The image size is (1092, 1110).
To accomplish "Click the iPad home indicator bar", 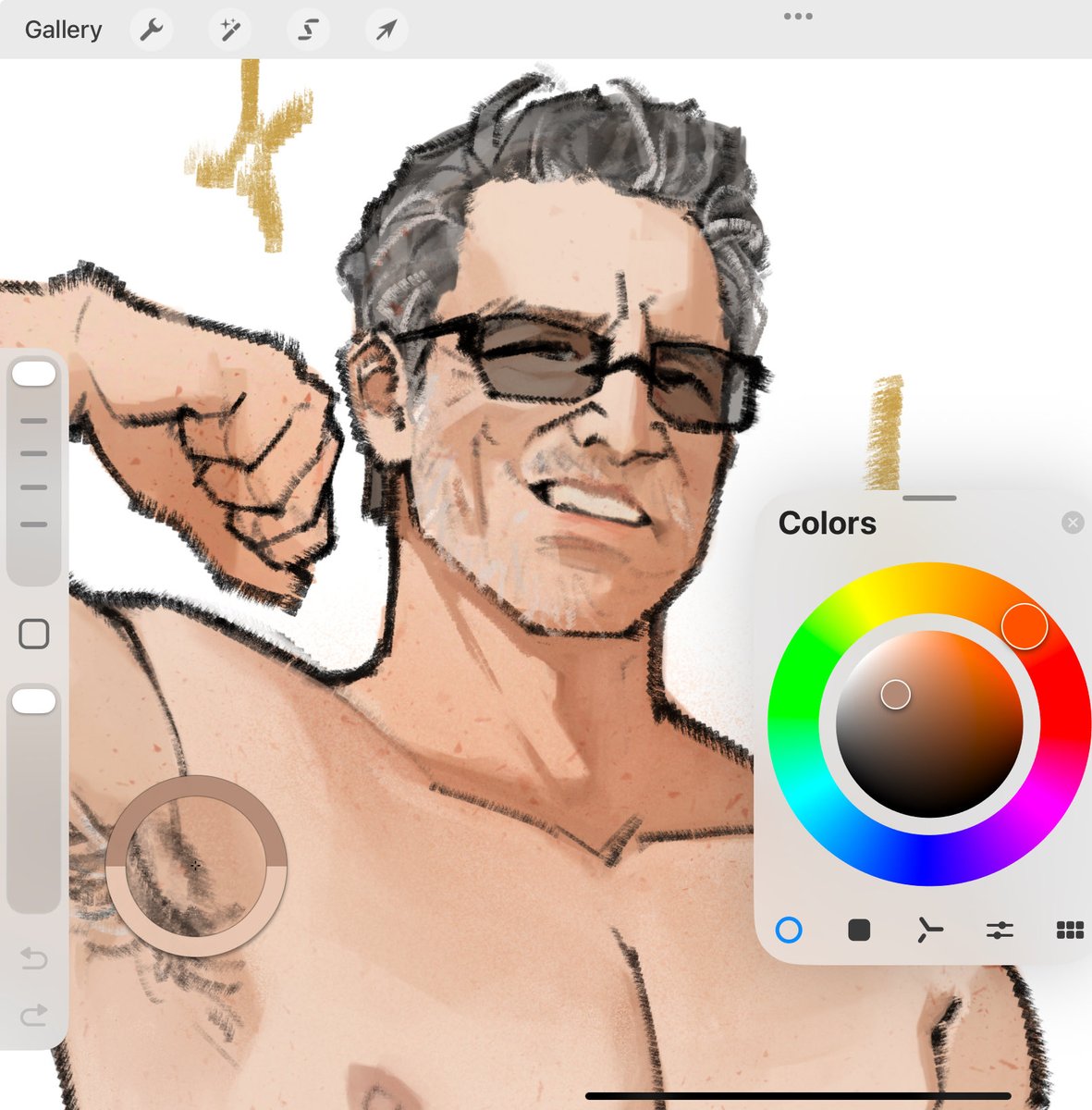I will [x=798, y=1096].
